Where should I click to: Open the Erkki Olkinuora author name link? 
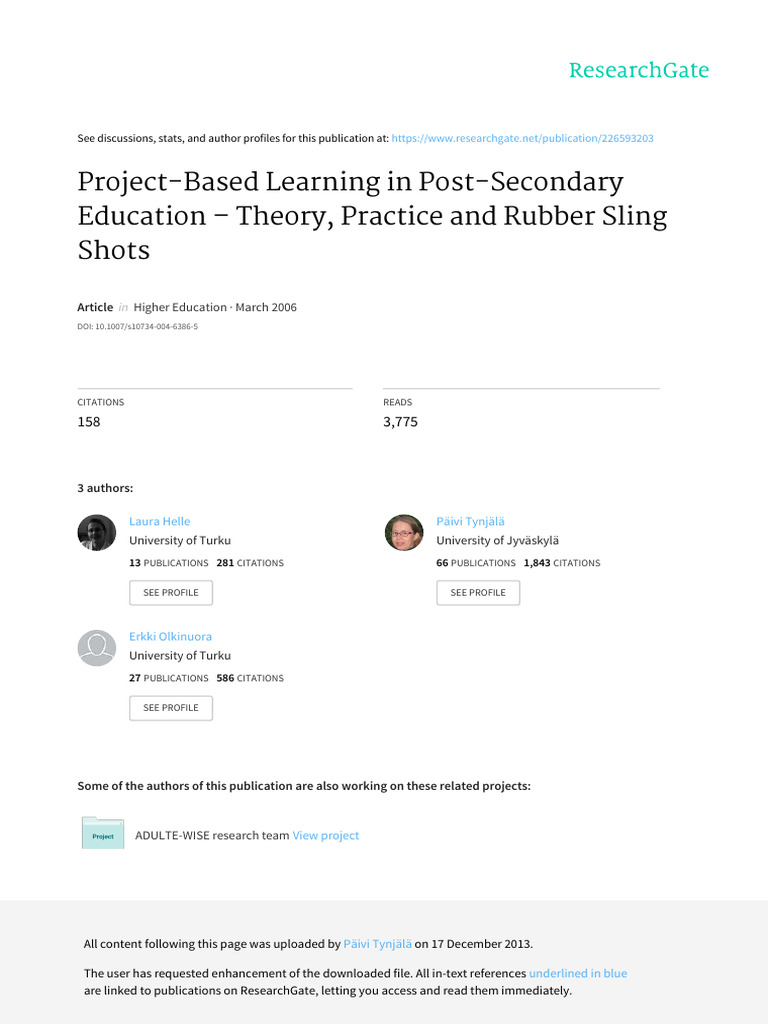[x=170, y=636]
